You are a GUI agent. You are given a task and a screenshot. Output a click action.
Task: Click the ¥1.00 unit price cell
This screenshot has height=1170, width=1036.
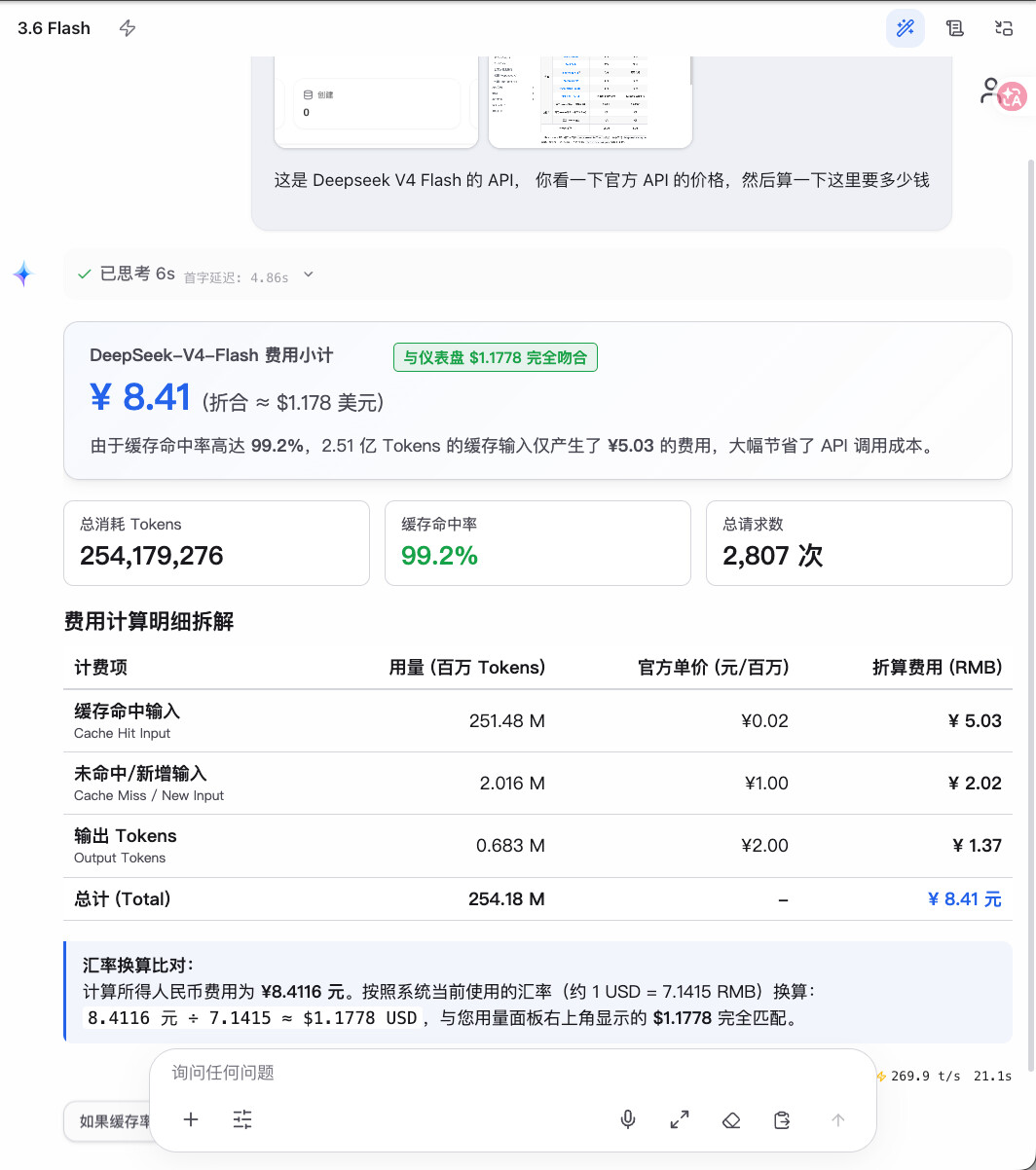[x=766, y=784]
